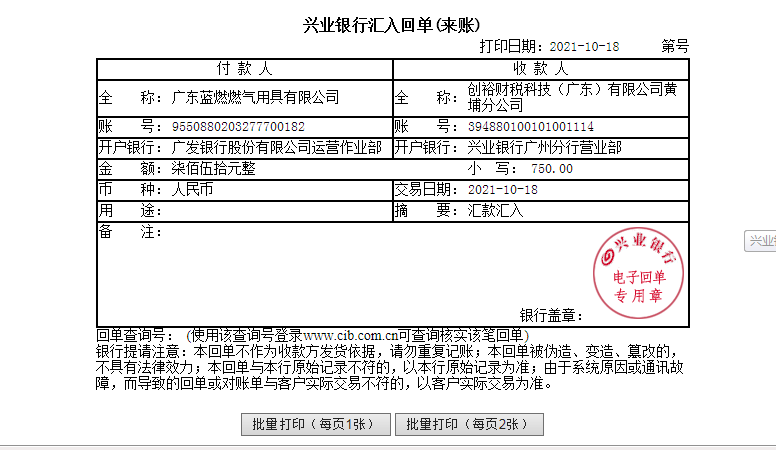Click the 银行盖章 label
Screen dimensions: 776x450
[x=552, y=315]
